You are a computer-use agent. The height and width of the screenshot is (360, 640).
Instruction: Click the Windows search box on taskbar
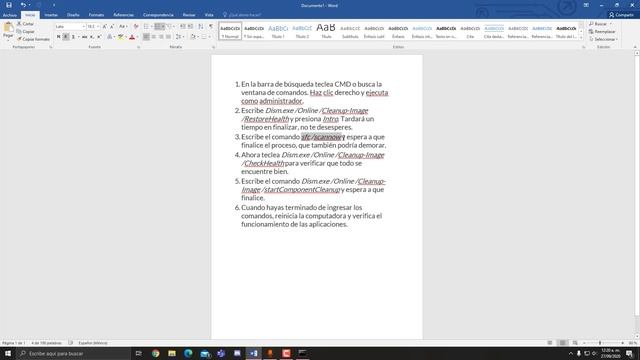point(73,353)
